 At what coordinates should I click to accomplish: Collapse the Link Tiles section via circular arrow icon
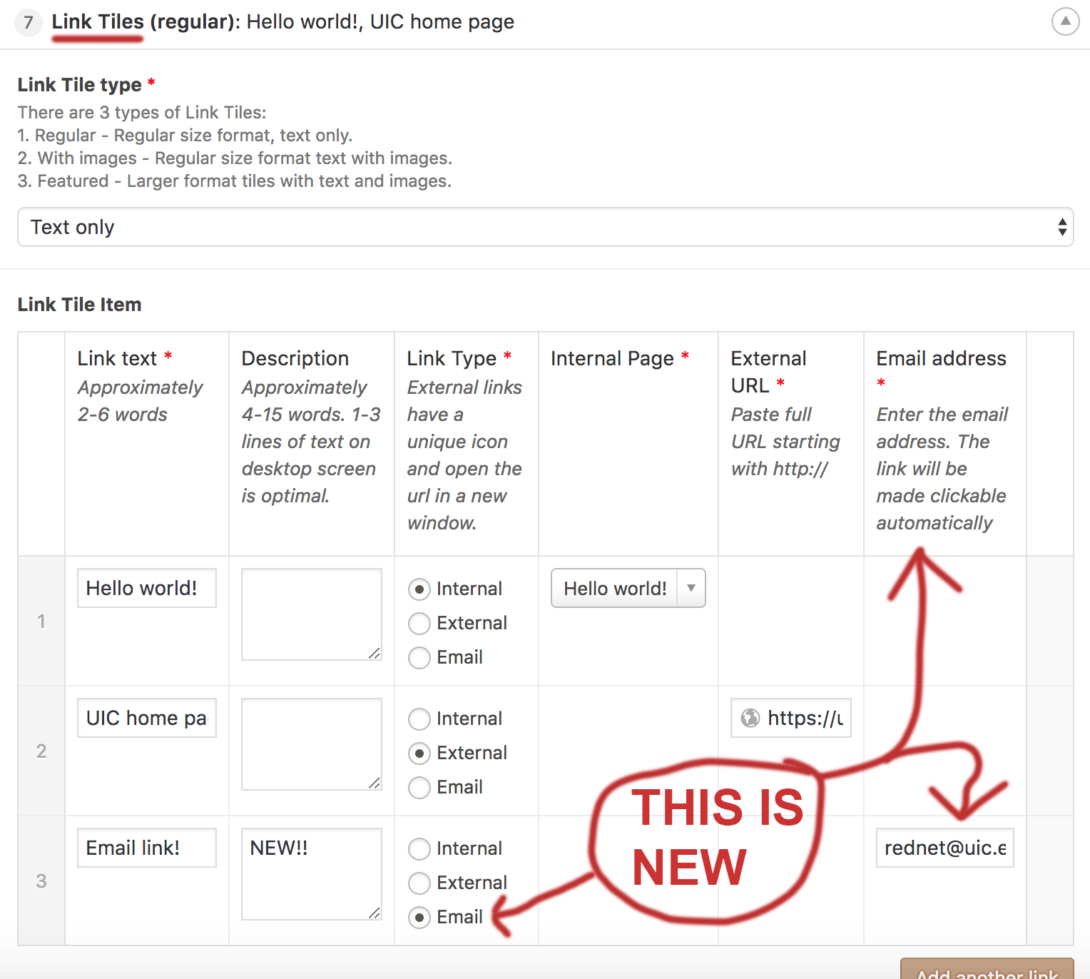(x=1065, y=21)
